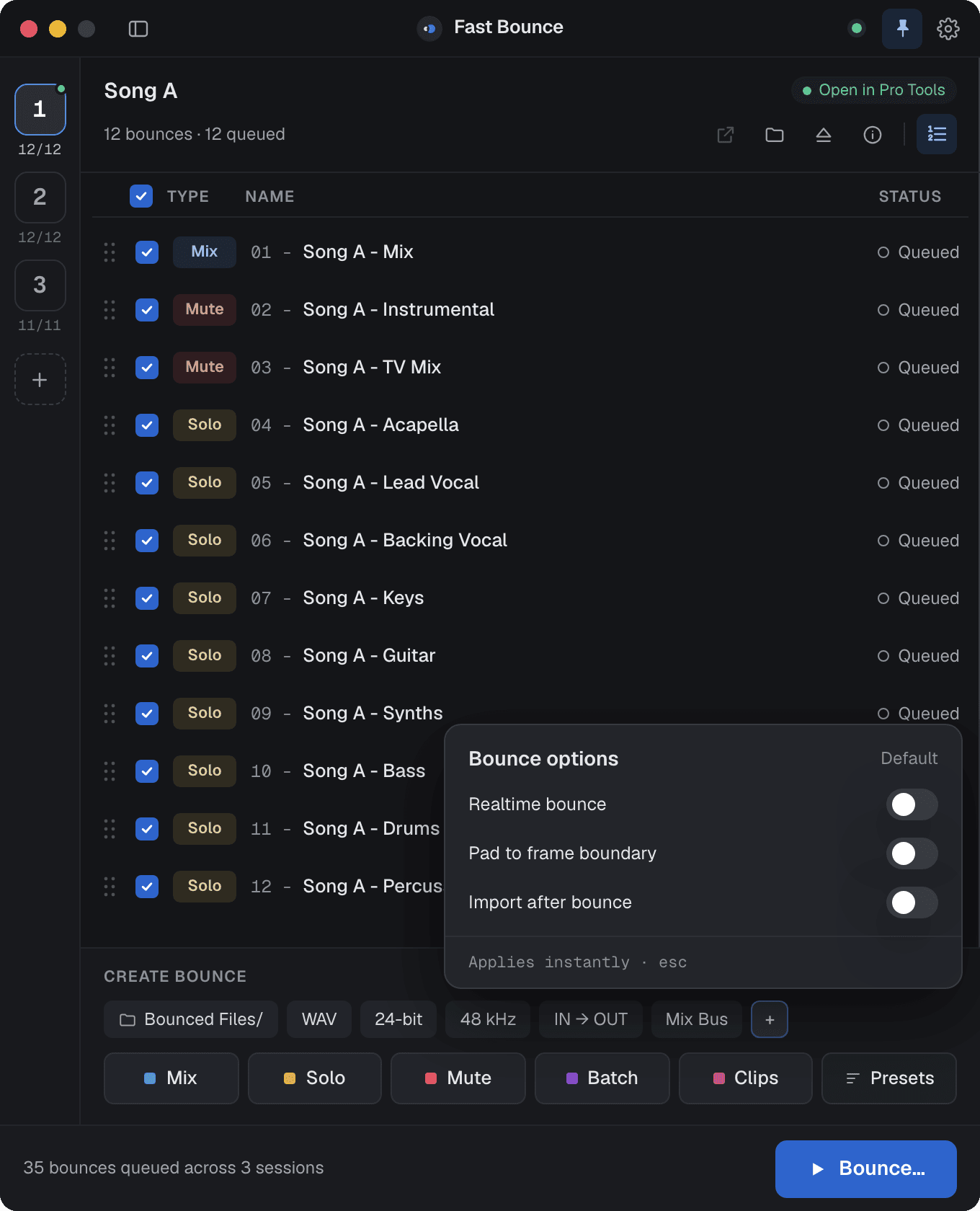Image resolution: width=980 pixels, height=1211 pixels.
Task: Create a Mute bounce
Action: [x=458, y=1078]
